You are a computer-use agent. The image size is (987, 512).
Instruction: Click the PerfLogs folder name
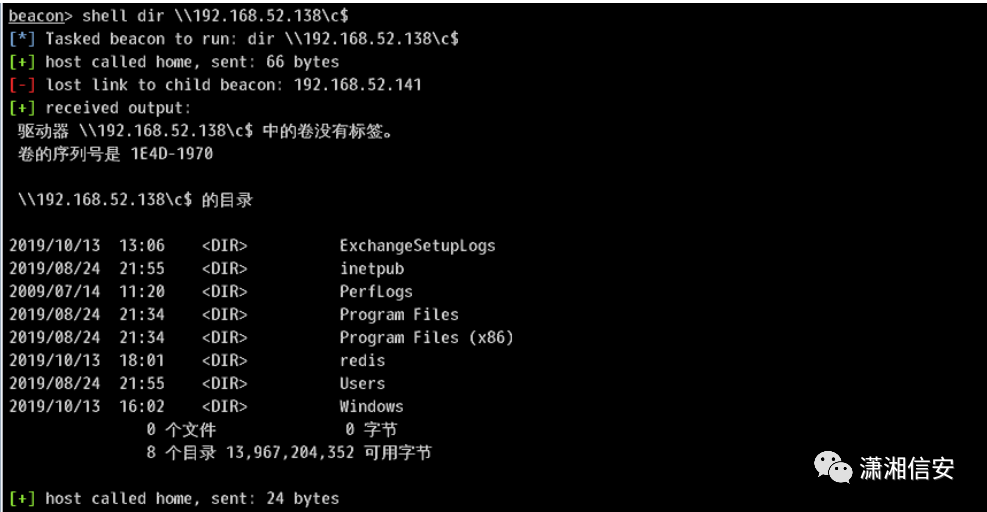pyautogui.click(x=376, y=292)
